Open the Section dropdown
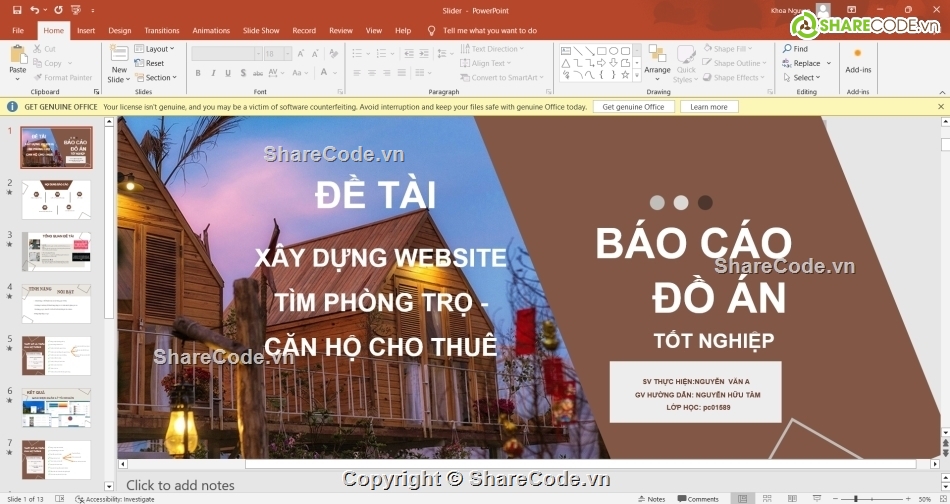950x504 pixels. click(156, 78)
